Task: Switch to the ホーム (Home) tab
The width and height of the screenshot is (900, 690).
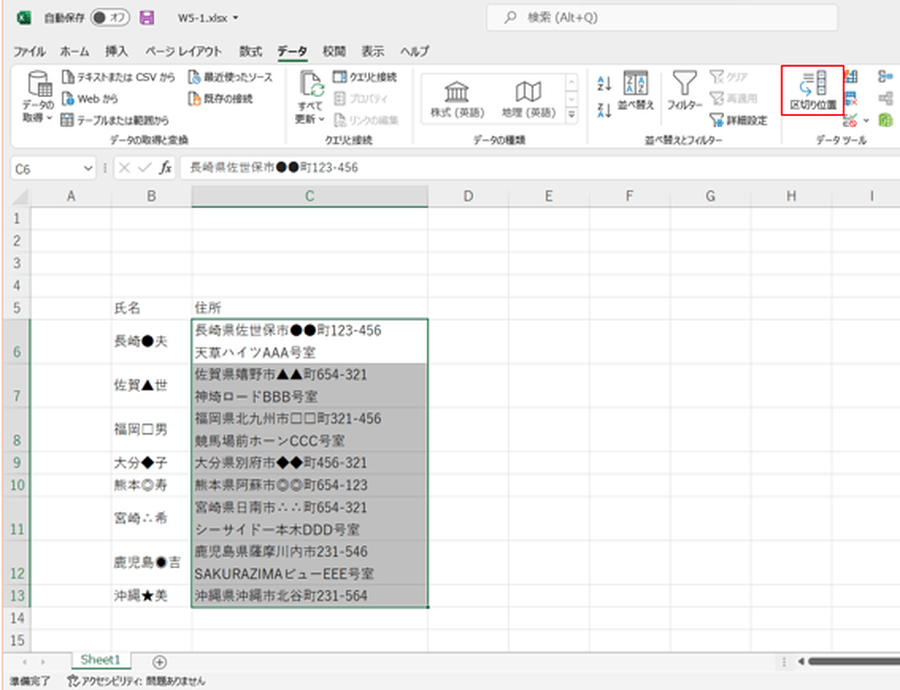Action: 75,52
